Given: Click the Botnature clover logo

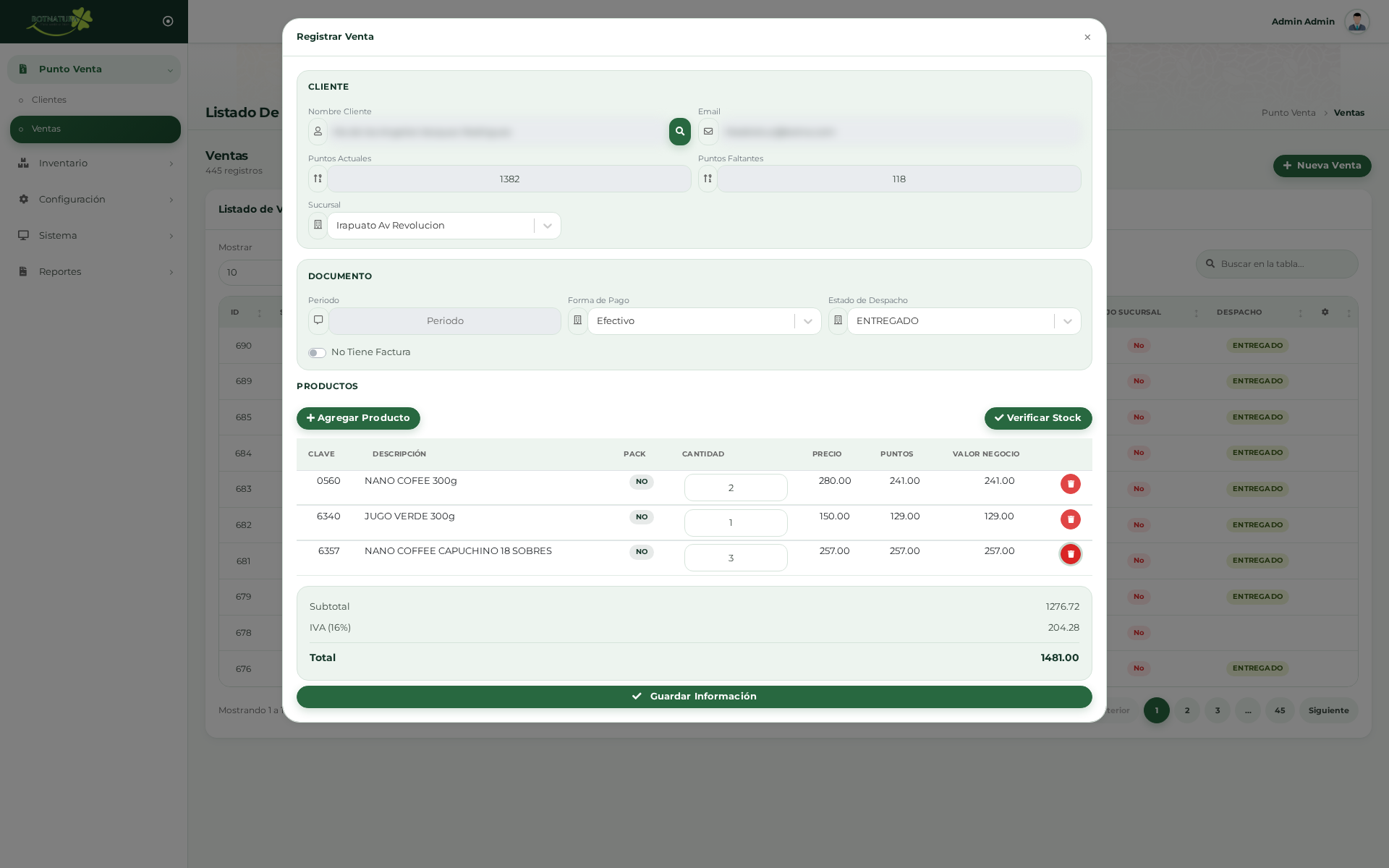Looking at the screenshot, I should 60,21.
